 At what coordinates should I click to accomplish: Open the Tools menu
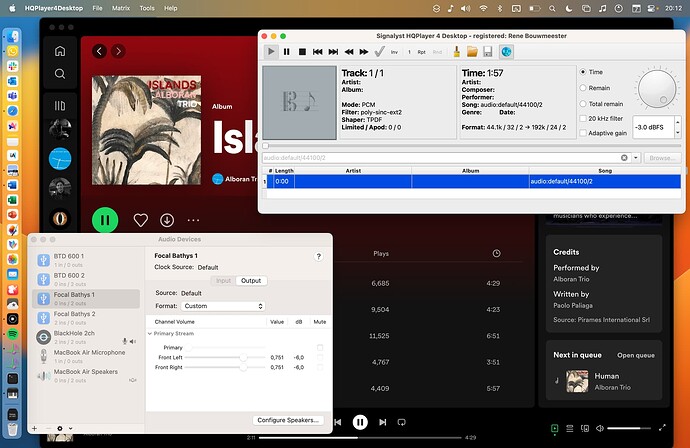147,8
